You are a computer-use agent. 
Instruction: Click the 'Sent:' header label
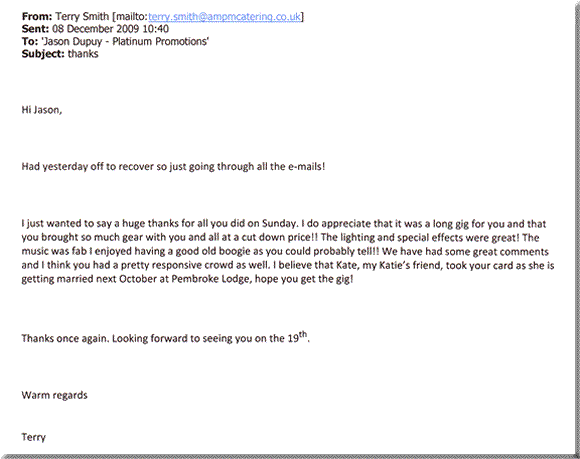click(35, 29)
